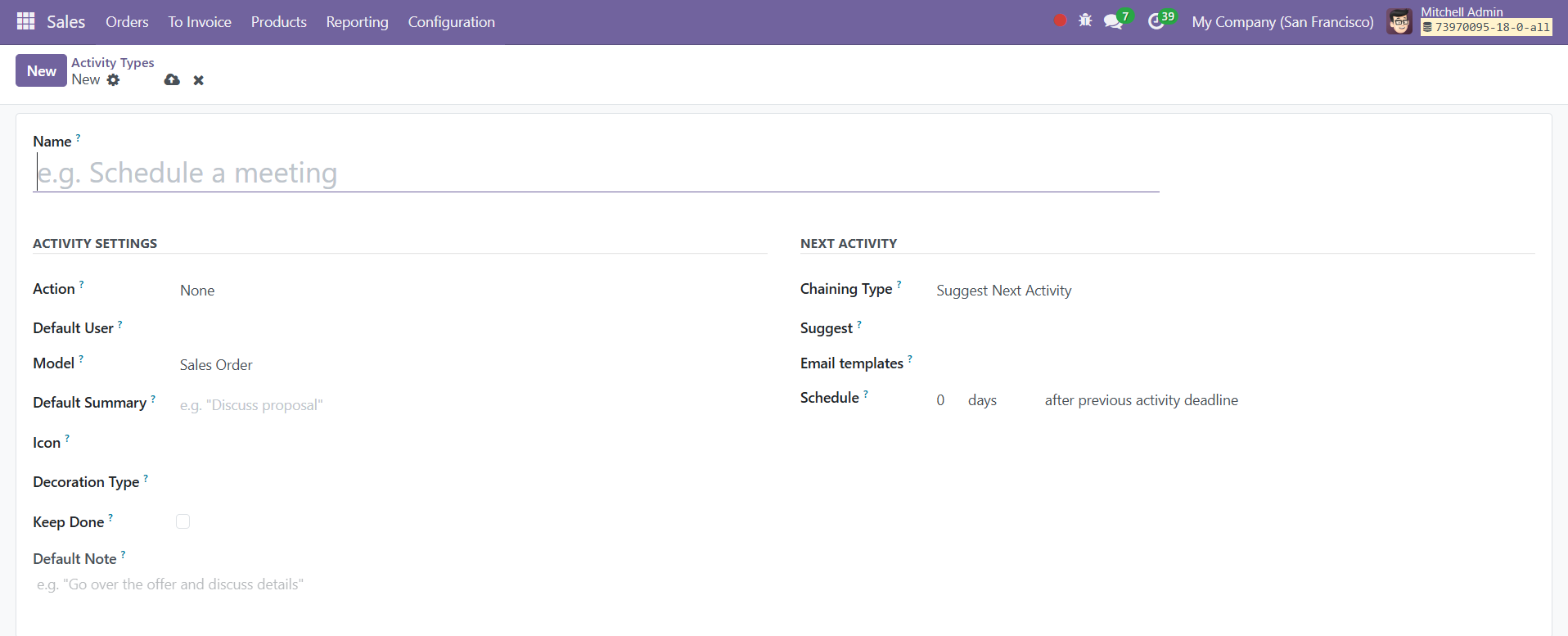This screenshot has height=636, width=1568.
Task: Open Chaining Type dropdown Suggest Next Activity
Action: pyautogui.click(x=1234, y=291)
